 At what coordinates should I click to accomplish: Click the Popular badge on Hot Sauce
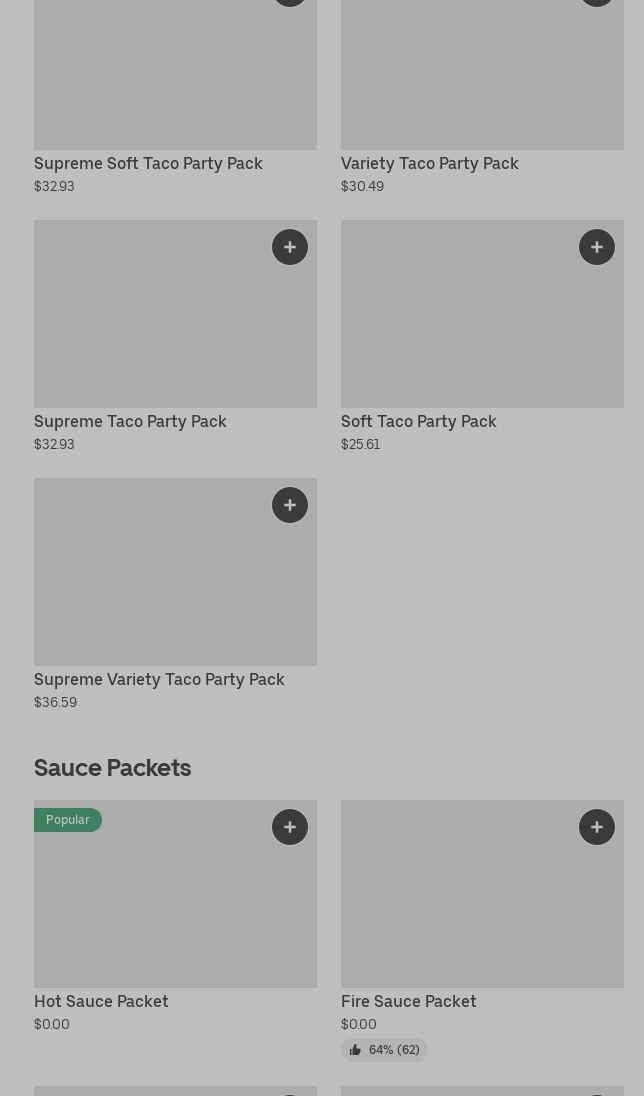tap(68, 820)
